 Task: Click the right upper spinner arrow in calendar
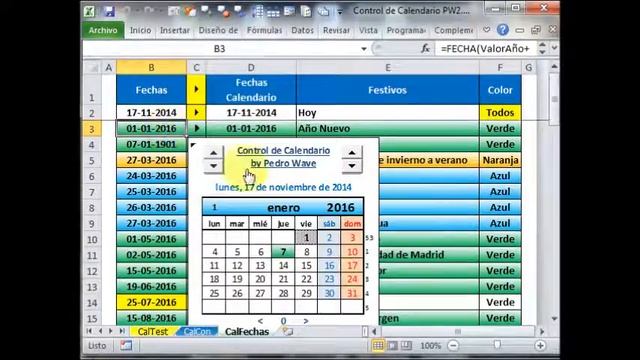(352, 153)
